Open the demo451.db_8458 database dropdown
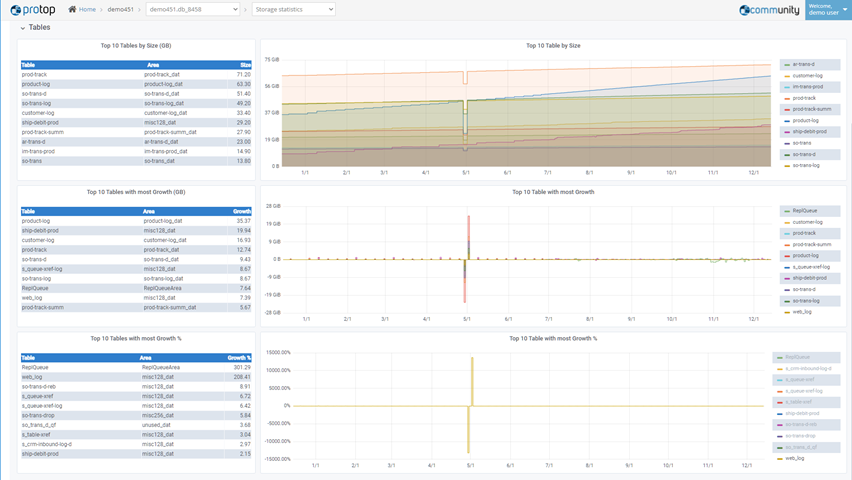This screenshot has height=480, width=852. (193, 9)
